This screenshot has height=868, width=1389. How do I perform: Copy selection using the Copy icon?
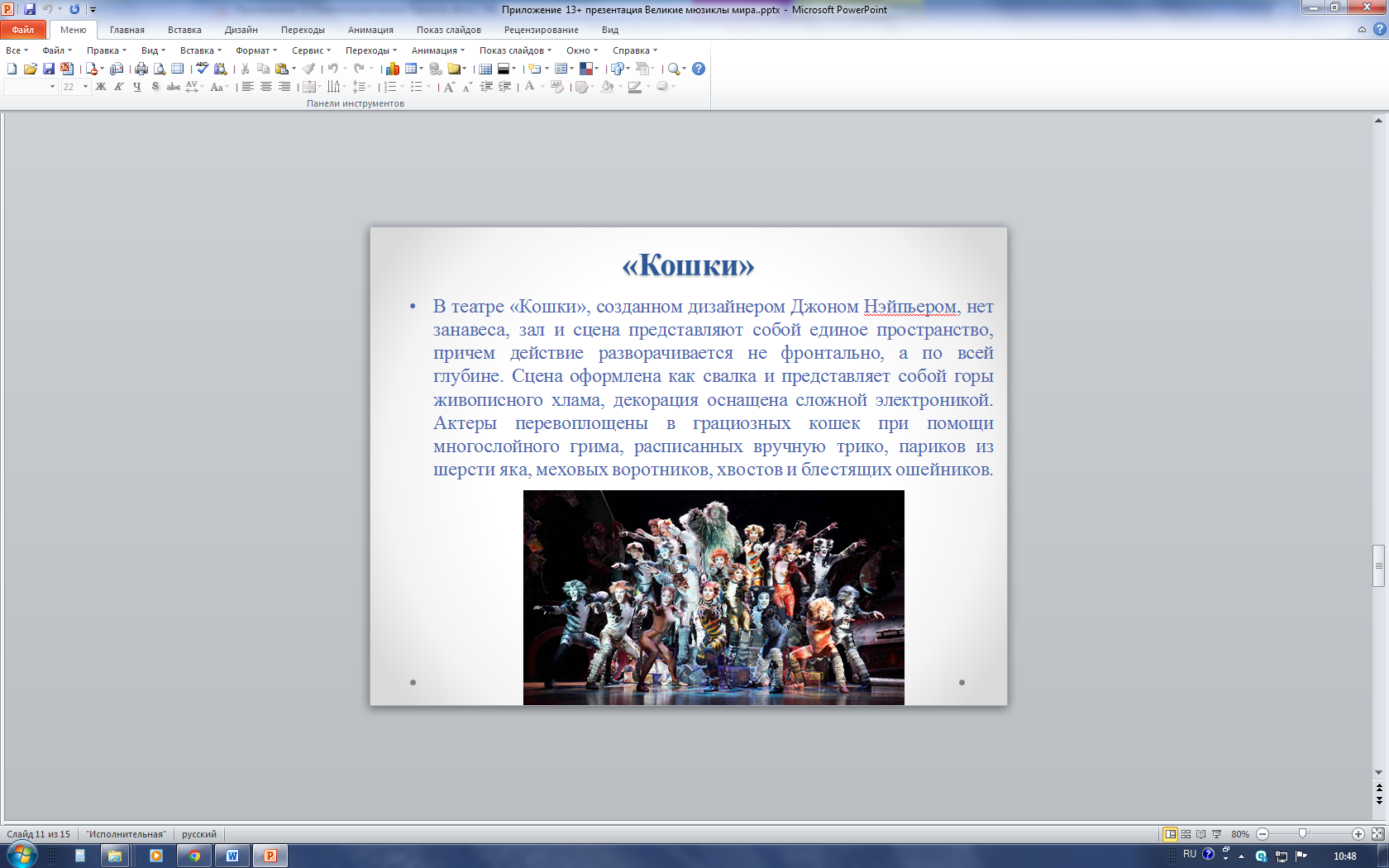pyautogui.click(x=263, y=69)
